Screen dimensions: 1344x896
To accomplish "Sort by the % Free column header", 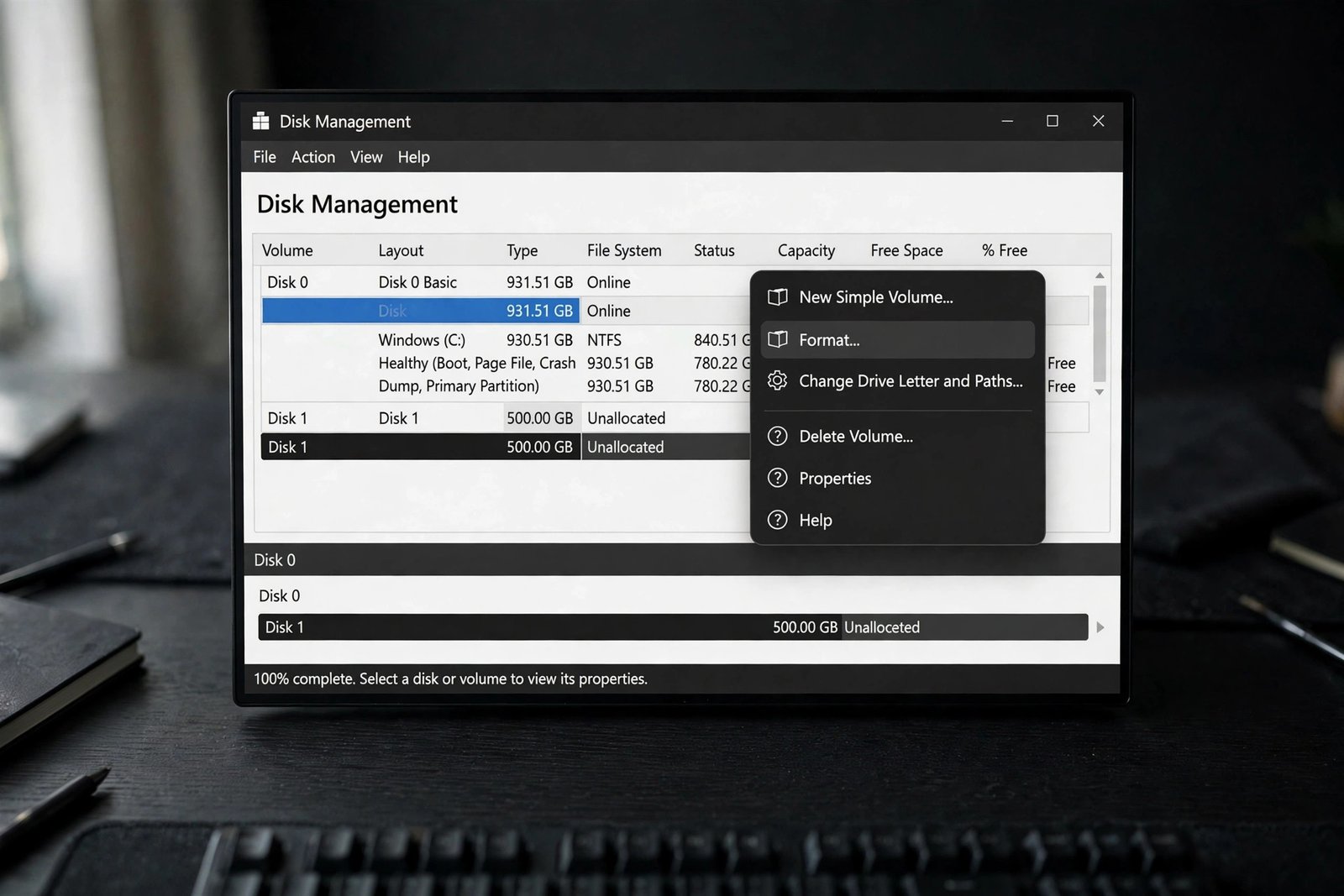I will (x=1005, y=250).
